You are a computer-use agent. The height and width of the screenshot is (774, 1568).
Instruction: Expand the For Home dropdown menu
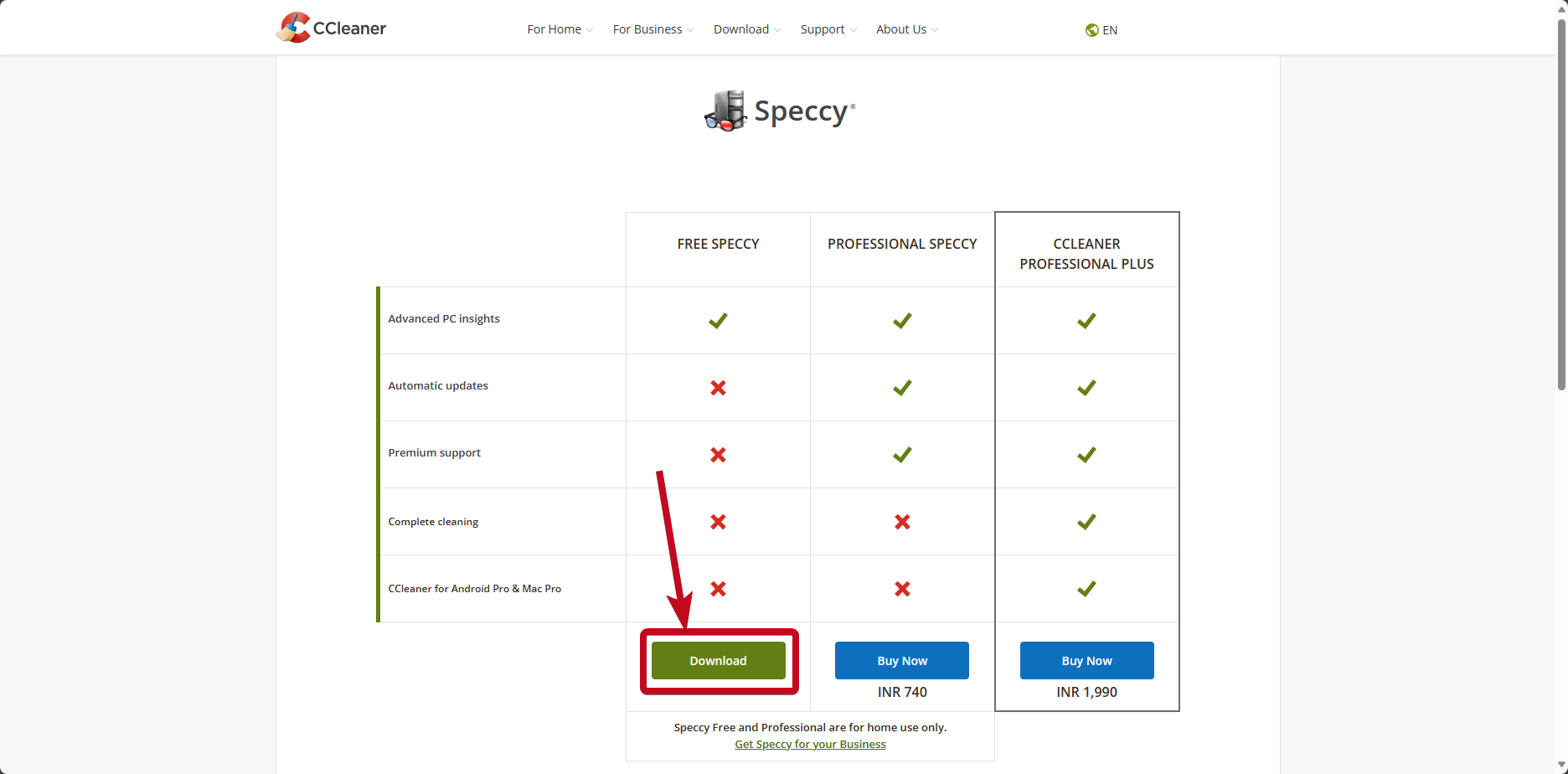pyautogui.click(x=560, y=29)
